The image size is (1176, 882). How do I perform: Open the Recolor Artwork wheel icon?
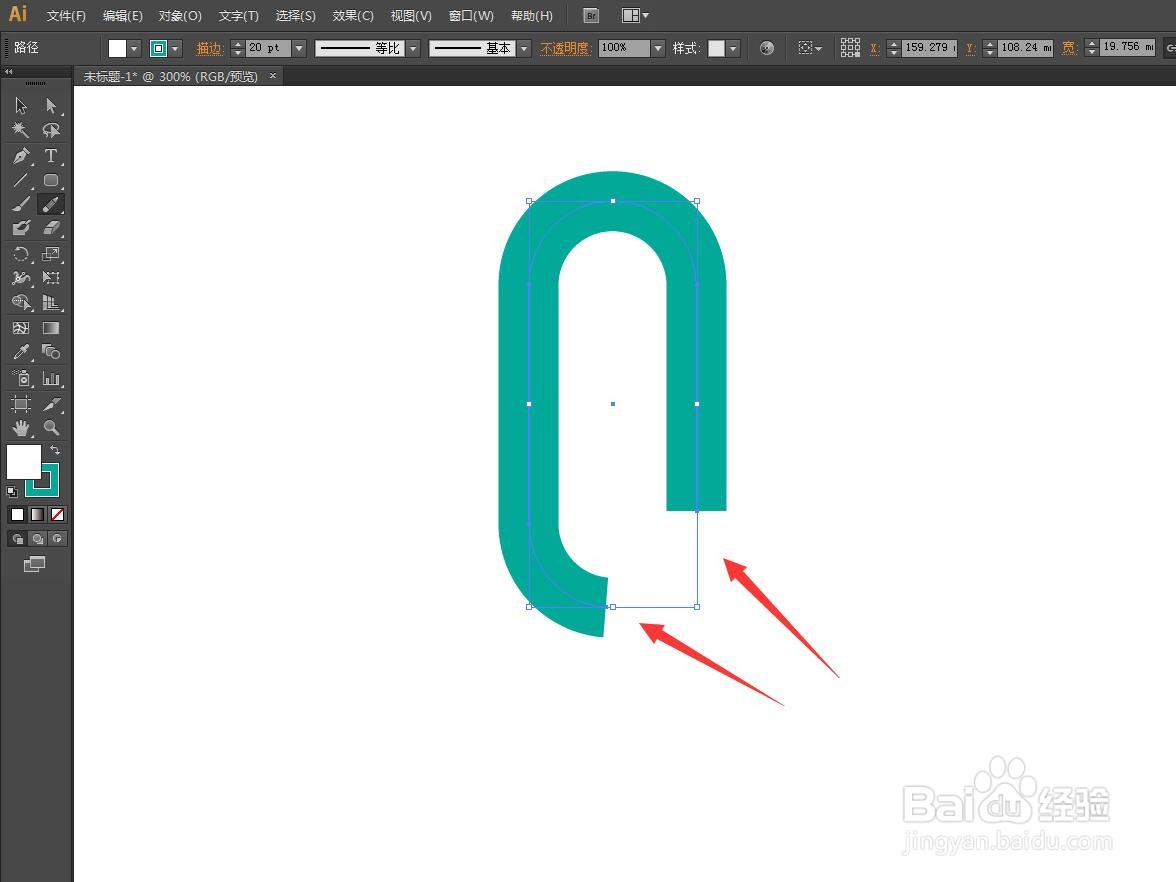pos(766,48)
